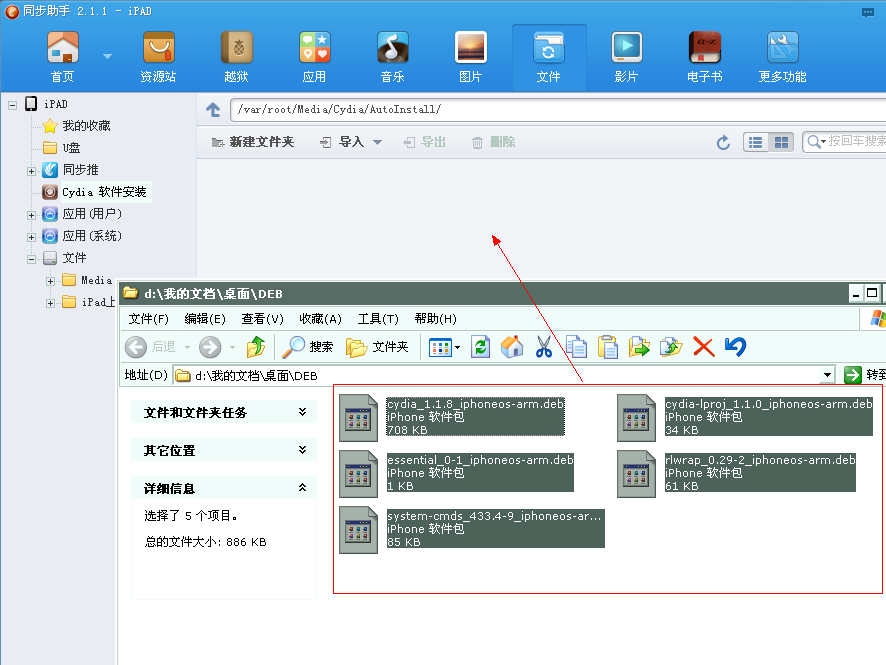This screenshot has width=886, height=665.
Task: Click the blue undo arrow icon
Action: (x=736, y=347)
